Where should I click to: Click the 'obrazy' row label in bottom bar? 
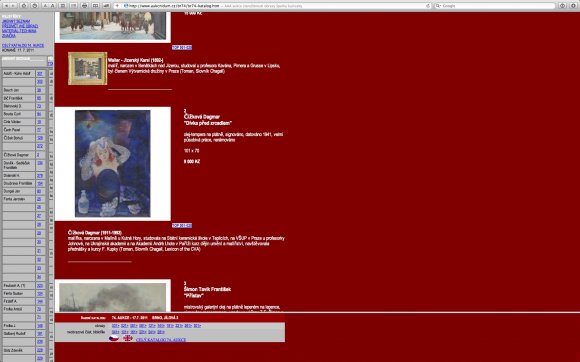point(100,326)
